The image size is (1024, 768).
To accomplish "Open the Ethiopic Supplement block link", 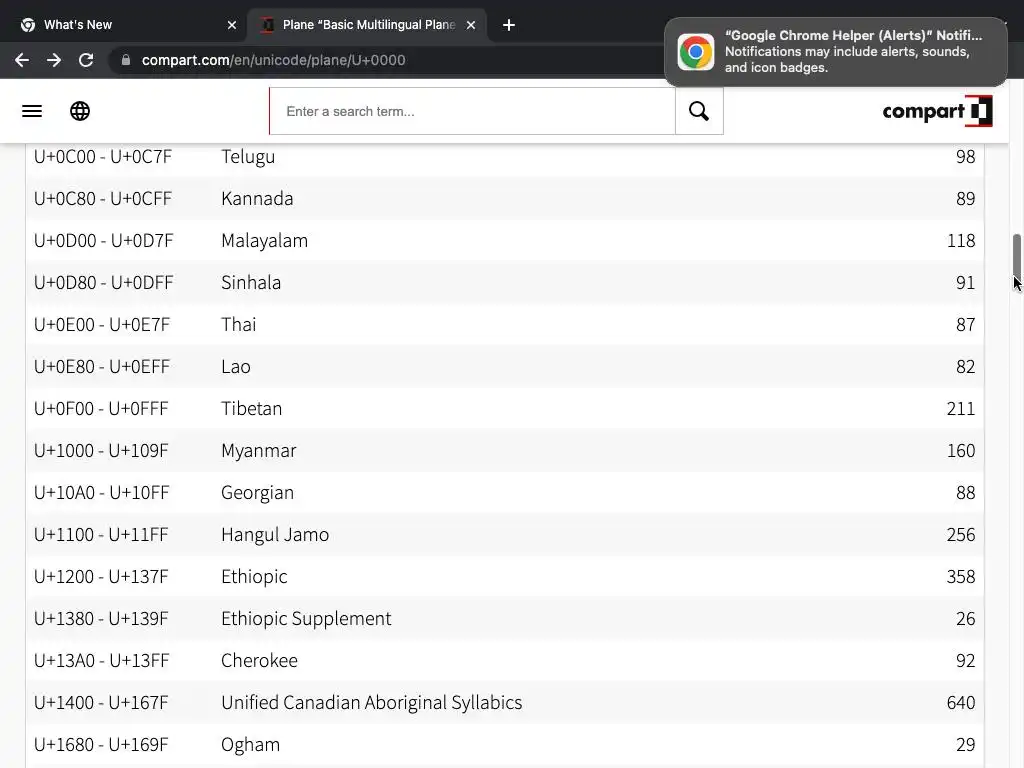I will [x=306, y=618].
